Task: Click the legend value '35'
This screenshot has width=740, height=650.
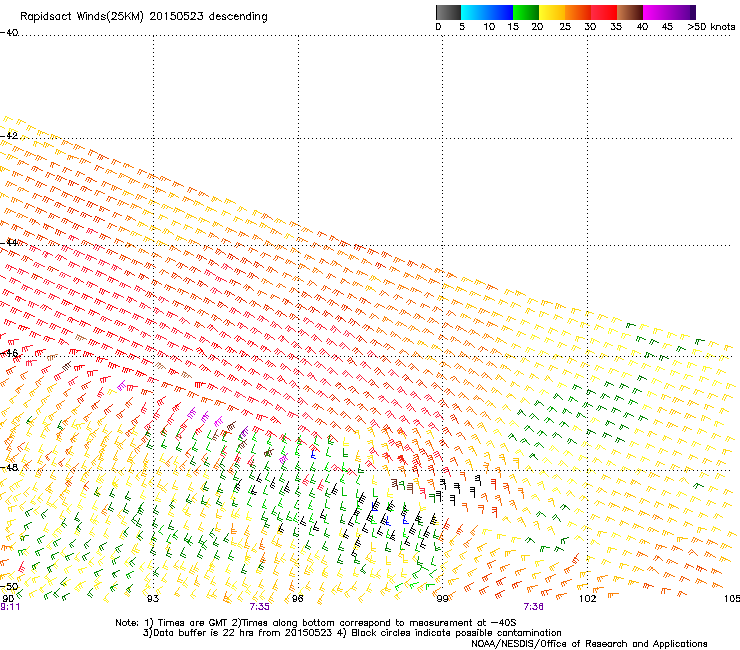Action: click(616, 26)
